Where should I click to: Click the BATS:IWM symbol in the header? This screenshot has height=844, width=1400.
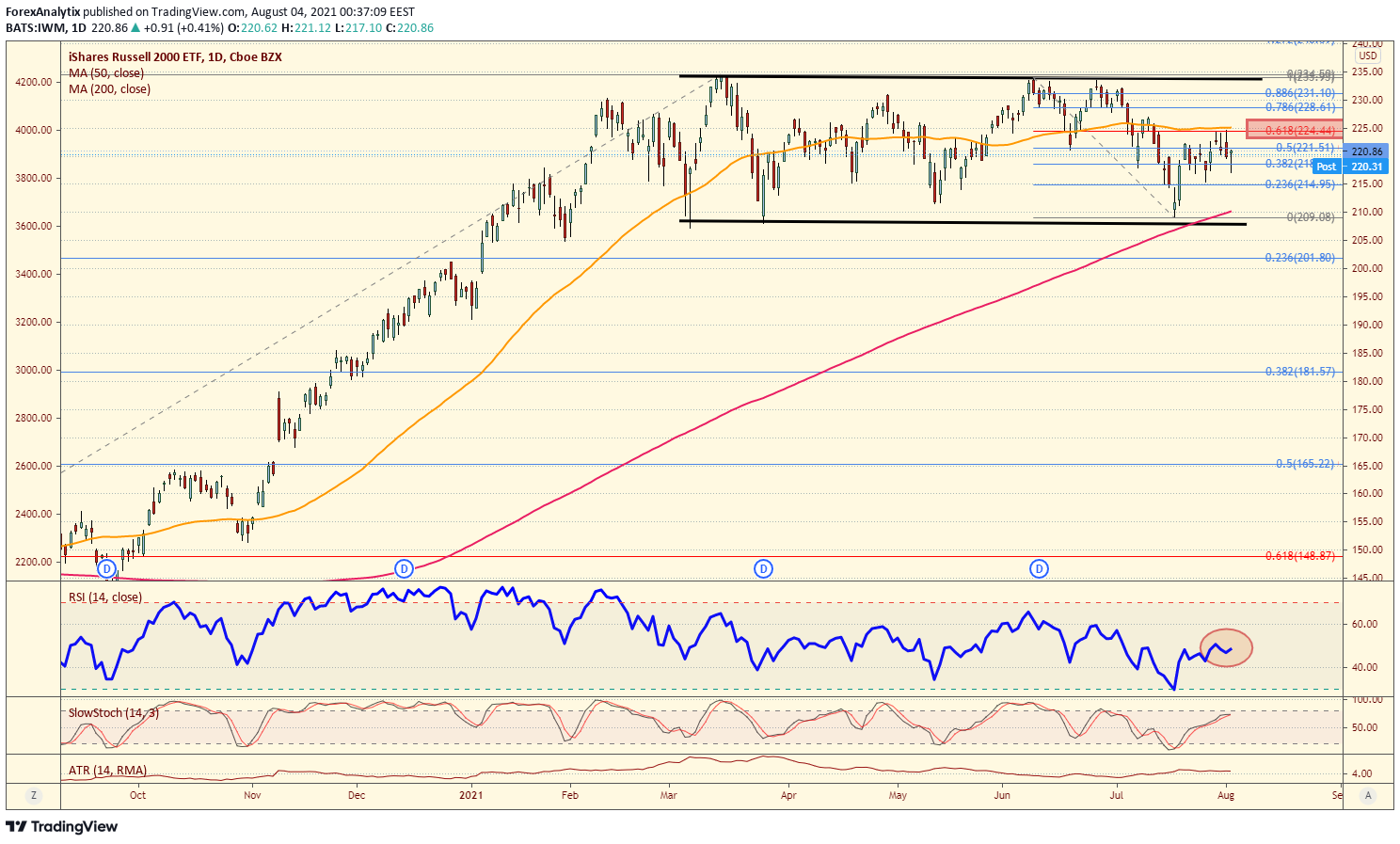pos(35,28)
